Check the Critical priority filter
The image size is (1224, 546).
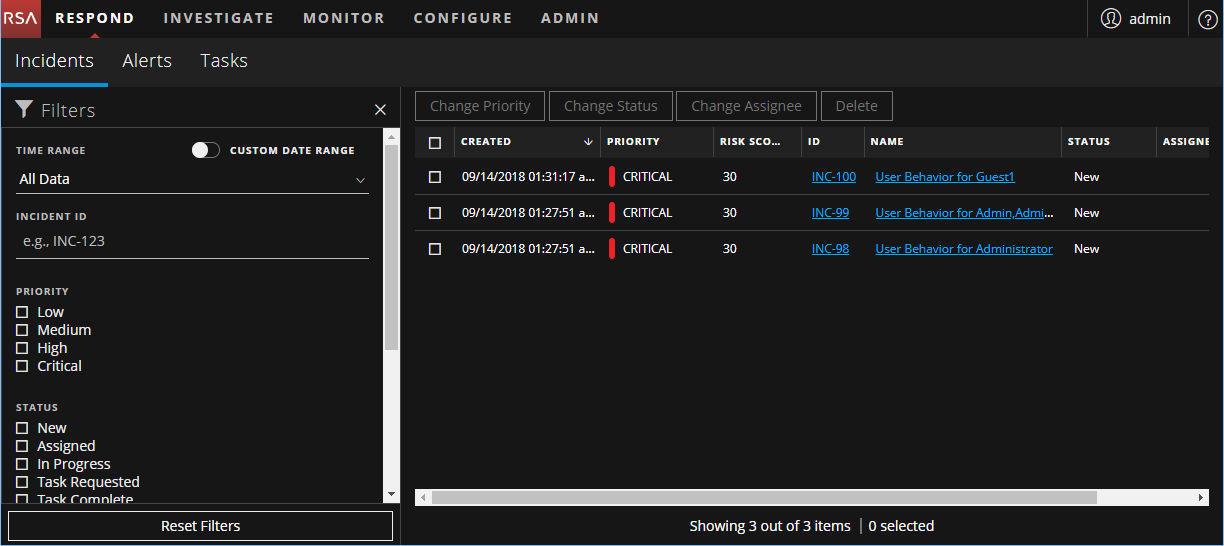22,367
